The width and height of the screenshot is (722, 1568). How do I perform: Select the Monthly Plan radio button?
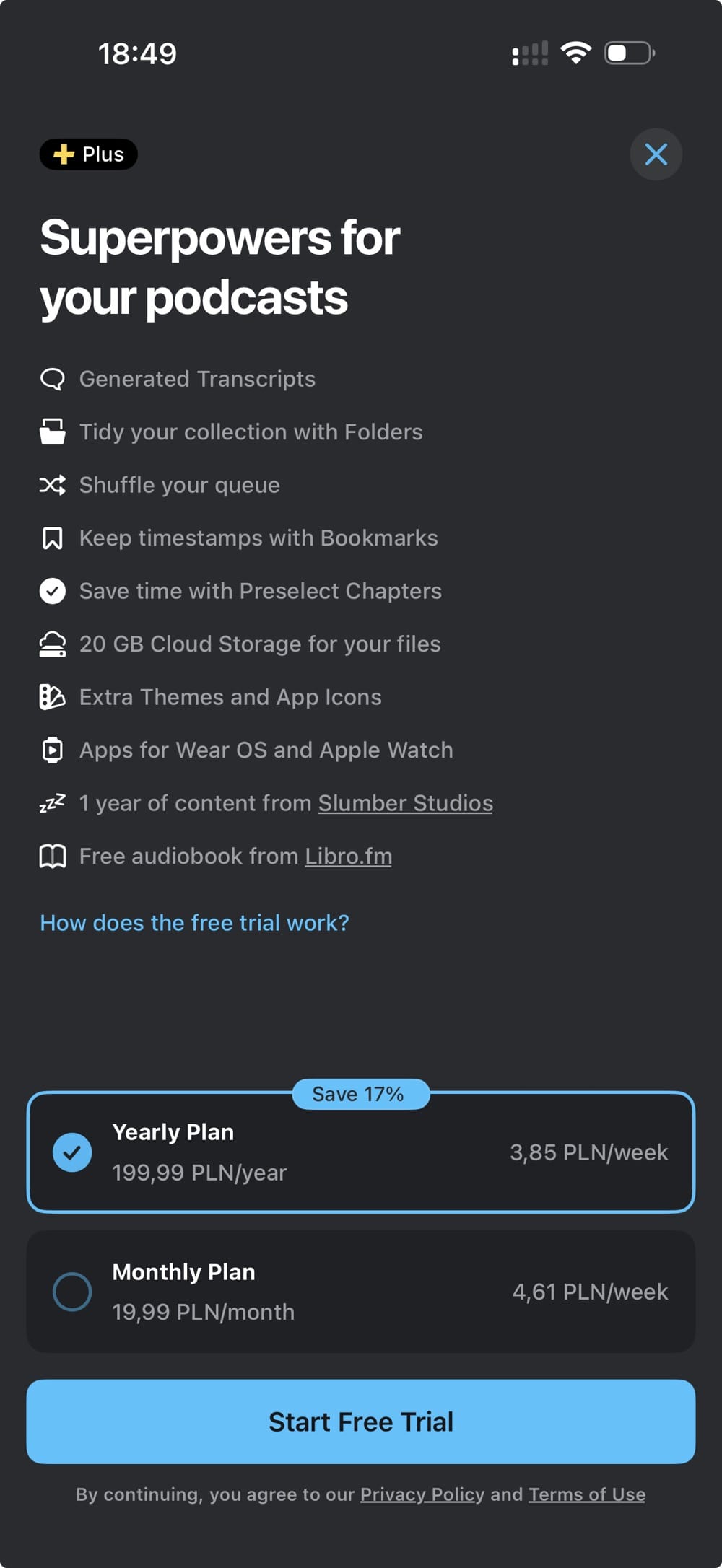coord(72,1291)
